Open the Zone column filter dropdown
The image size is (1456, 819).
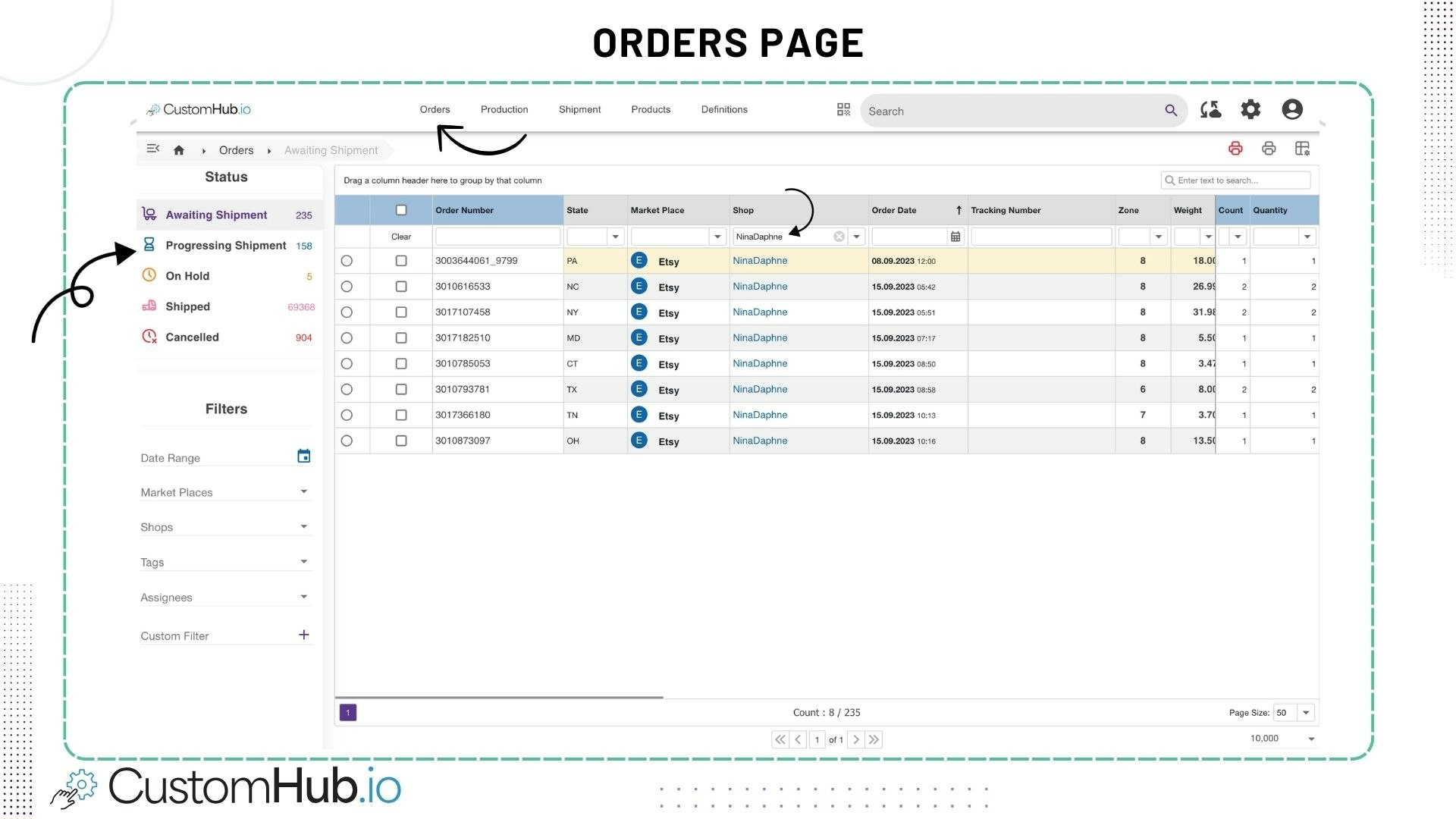1158,237
